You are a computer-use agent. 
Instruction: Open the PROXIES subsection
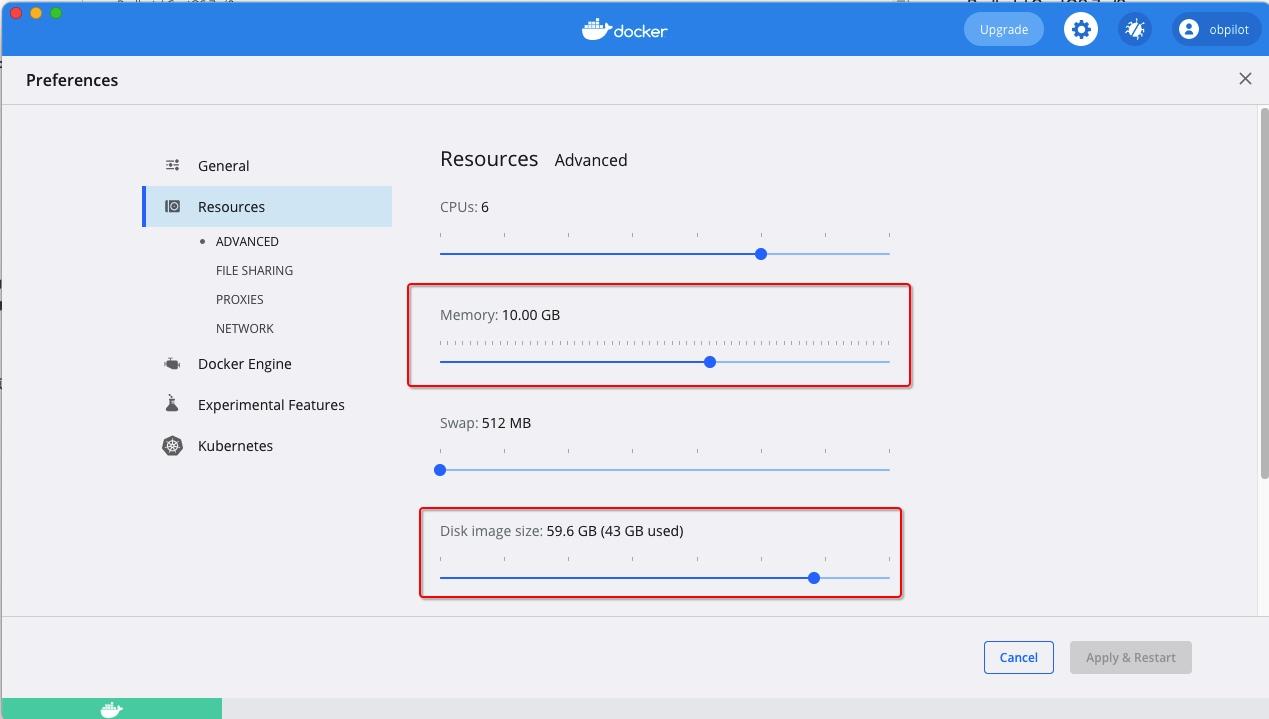[x=240, y=299]
